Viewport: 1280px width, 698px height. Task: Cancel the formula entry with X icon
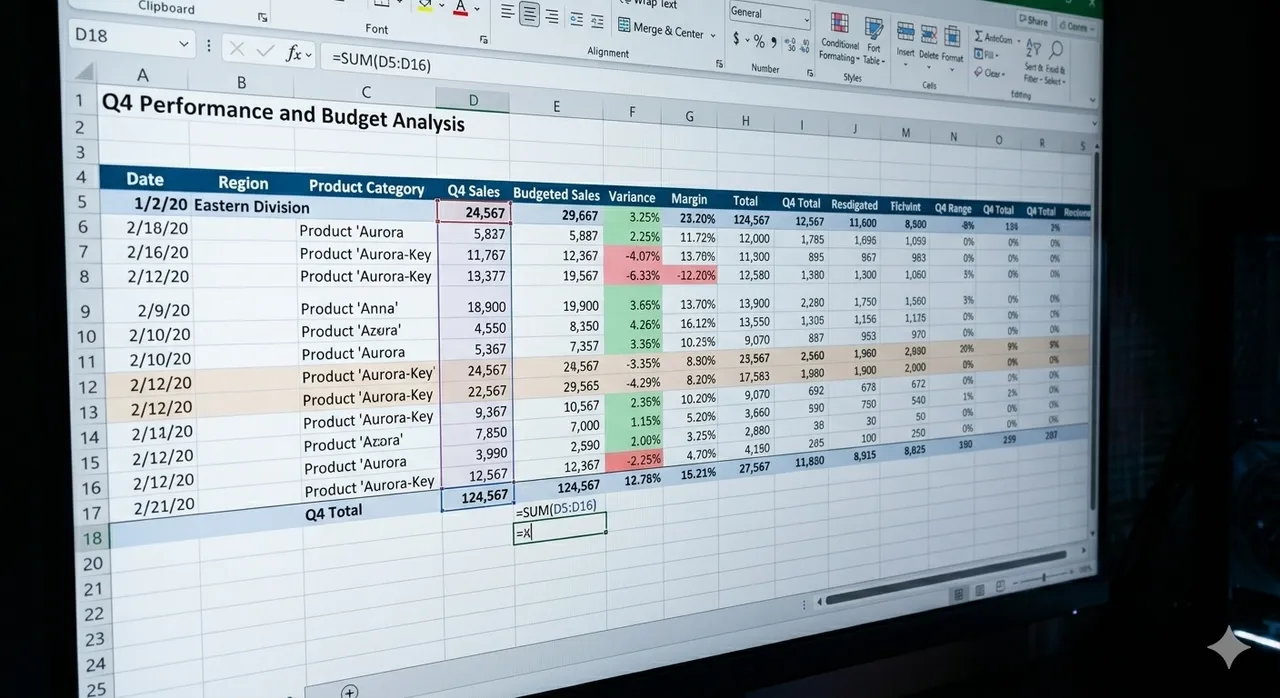click(236, 50)
